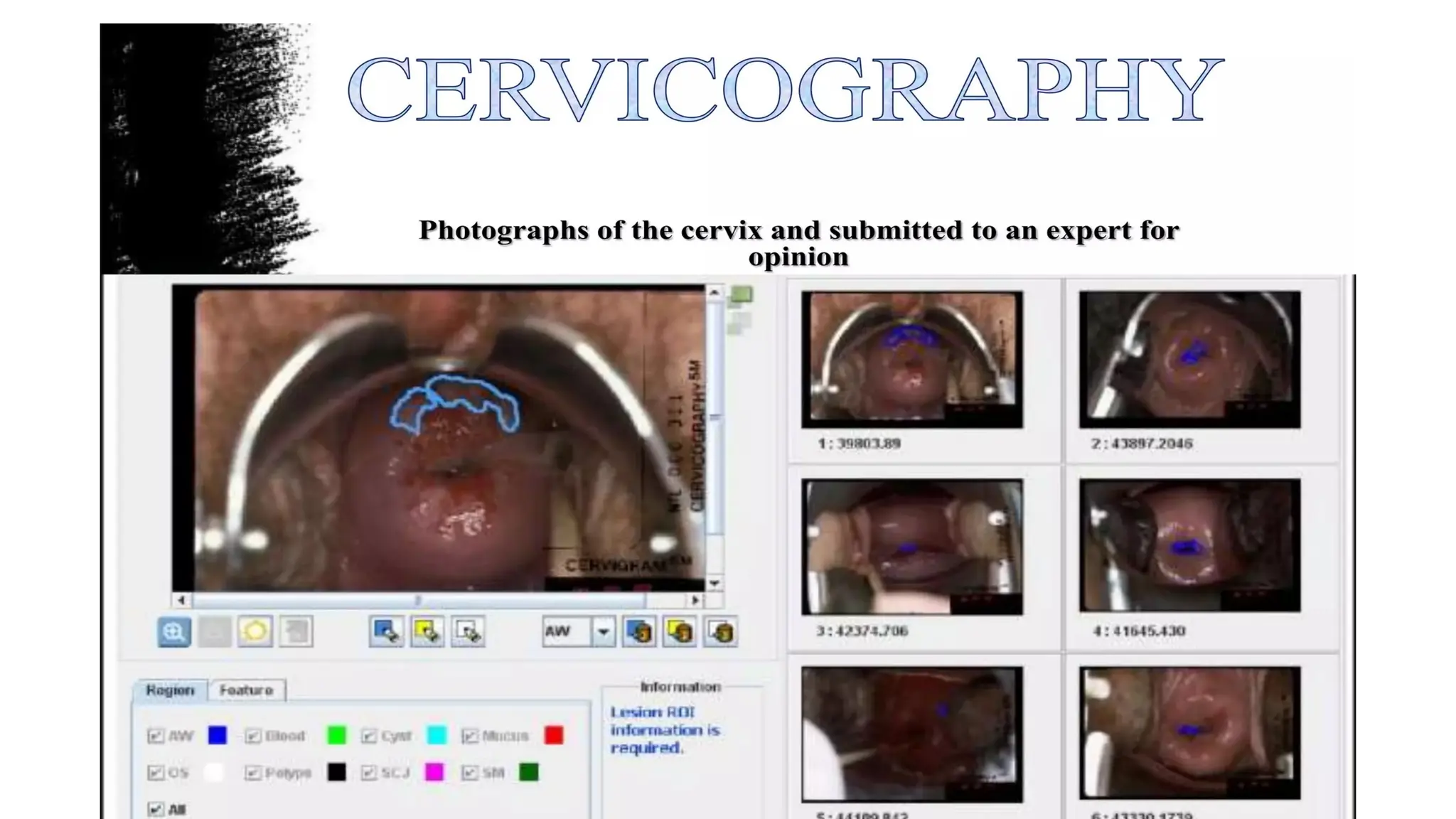Screen dimensions: 1456x819
Task: Open thumbnail 4: 41645.430
Action: (1190, 545)
